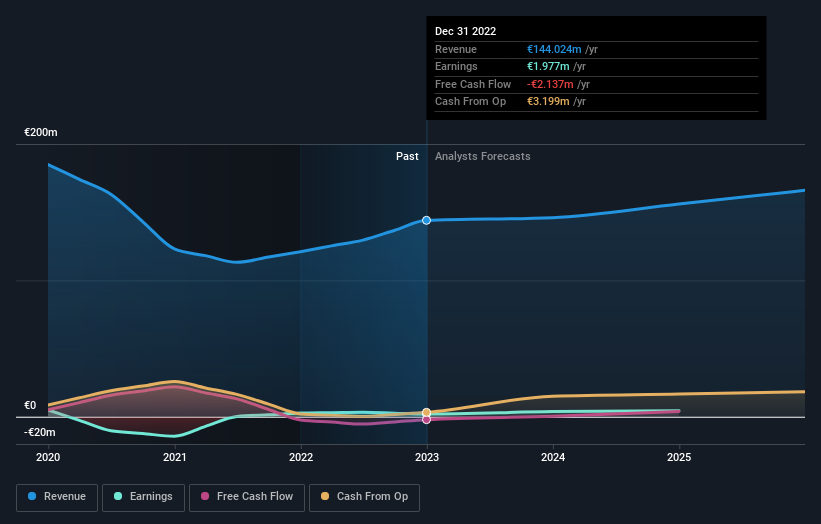This screenshot has height=524, width=821.
Task: Click the orange Cash From Op marker at 2023
Action: point(426,412)
